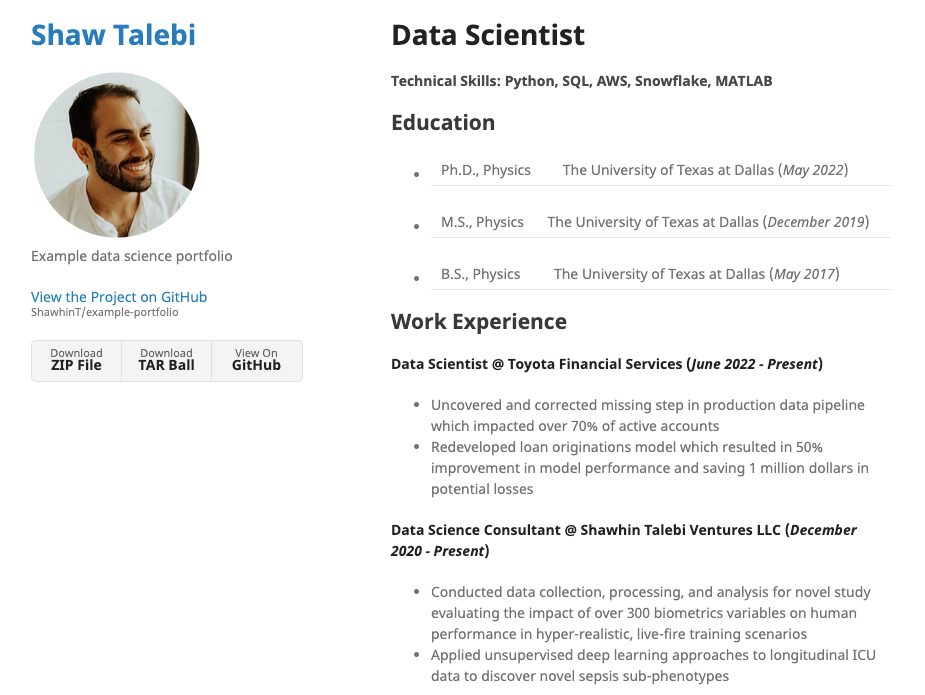Viewport: 925px width, 695px height.
Task: Click the Download TAR Ball button
Action: [166, 360]
